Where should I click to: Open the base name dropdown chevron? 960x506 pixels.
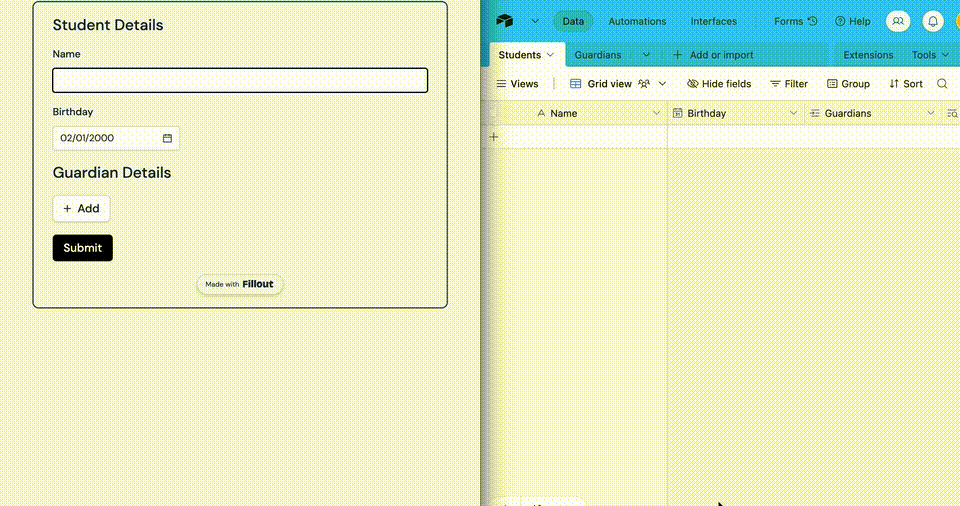pyautogui.click(x=535, y=21)
